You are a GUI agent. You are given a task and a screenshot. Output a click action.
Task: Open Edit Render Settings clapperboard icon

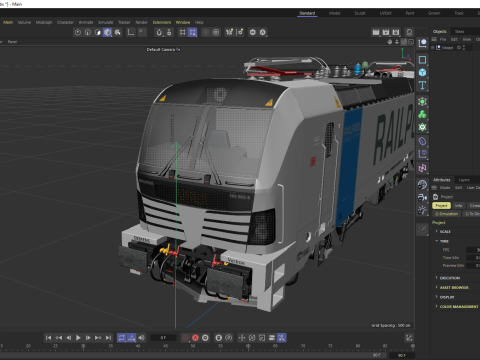coord(396,32)
